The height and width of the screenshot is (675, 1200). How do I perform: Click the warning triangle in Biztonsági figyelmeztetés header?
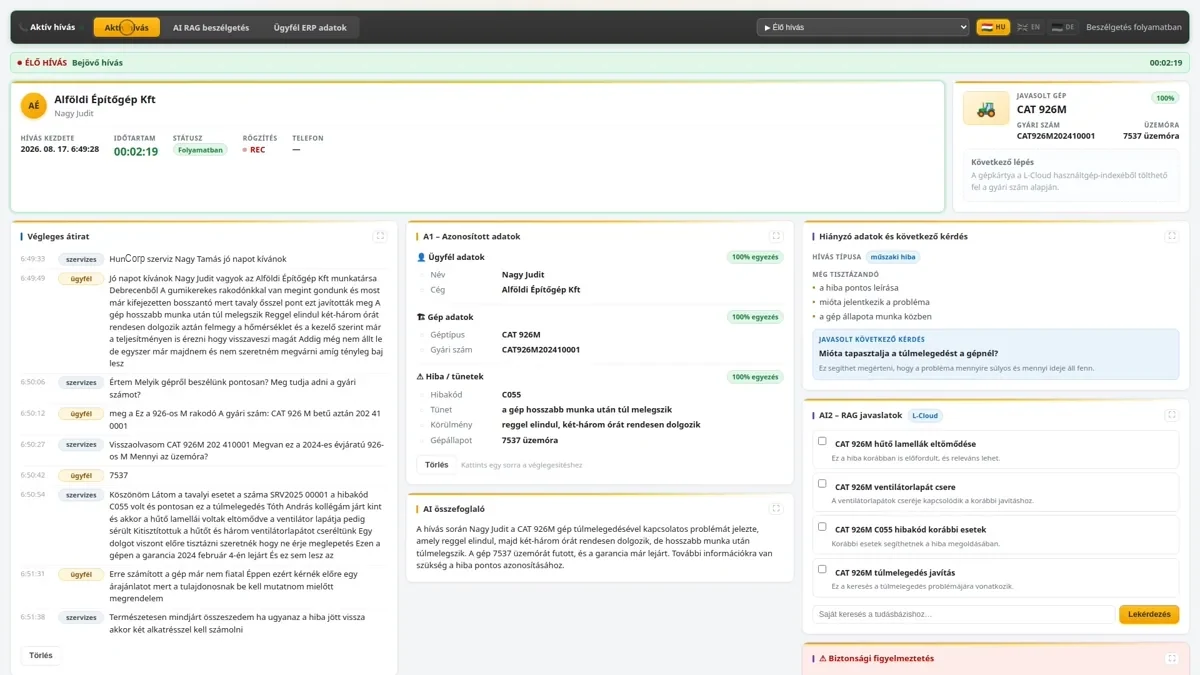click(x=823, y=659)
